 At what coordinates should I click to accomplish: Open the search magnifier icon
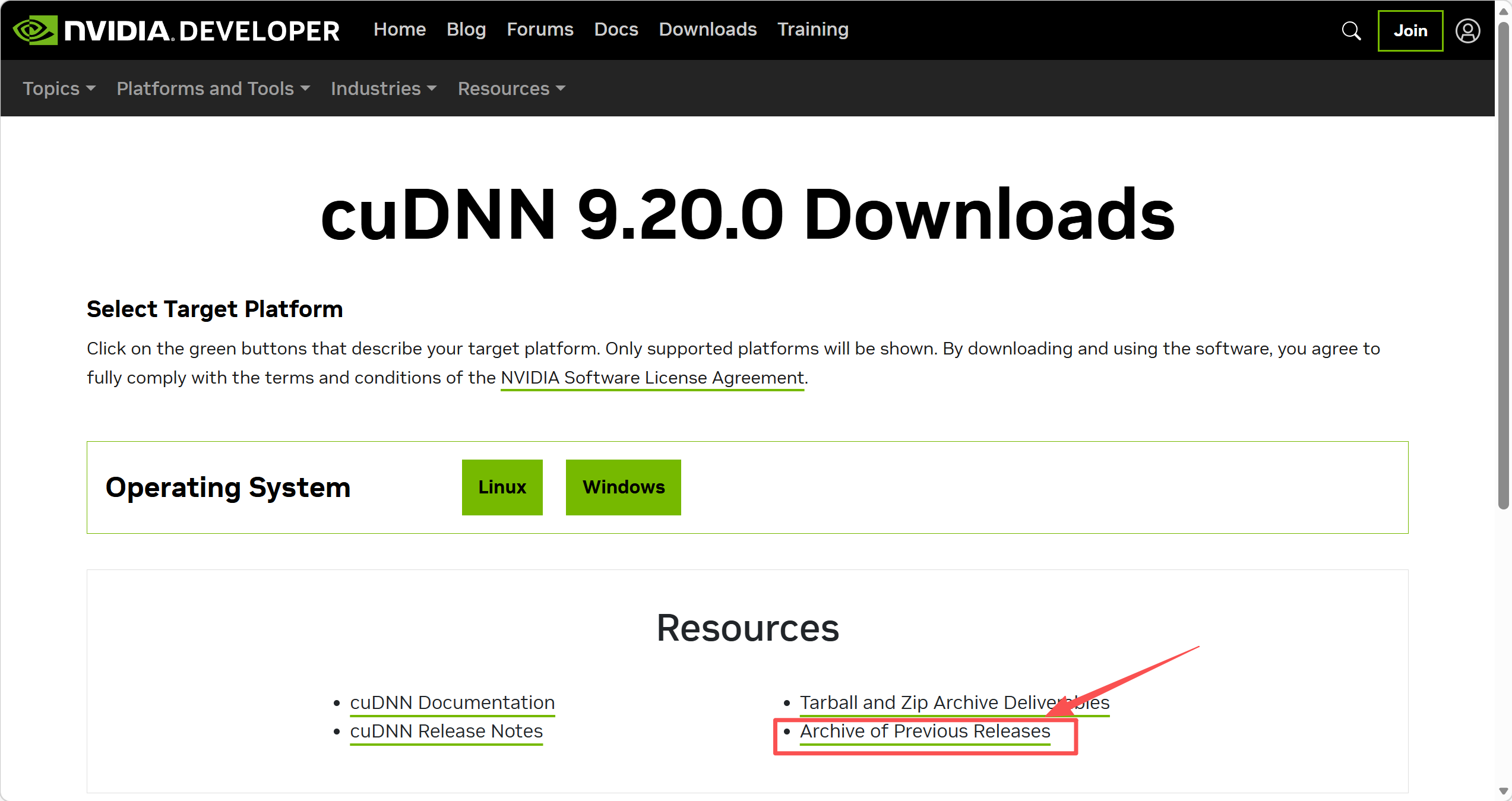[x=1351, y=30]
